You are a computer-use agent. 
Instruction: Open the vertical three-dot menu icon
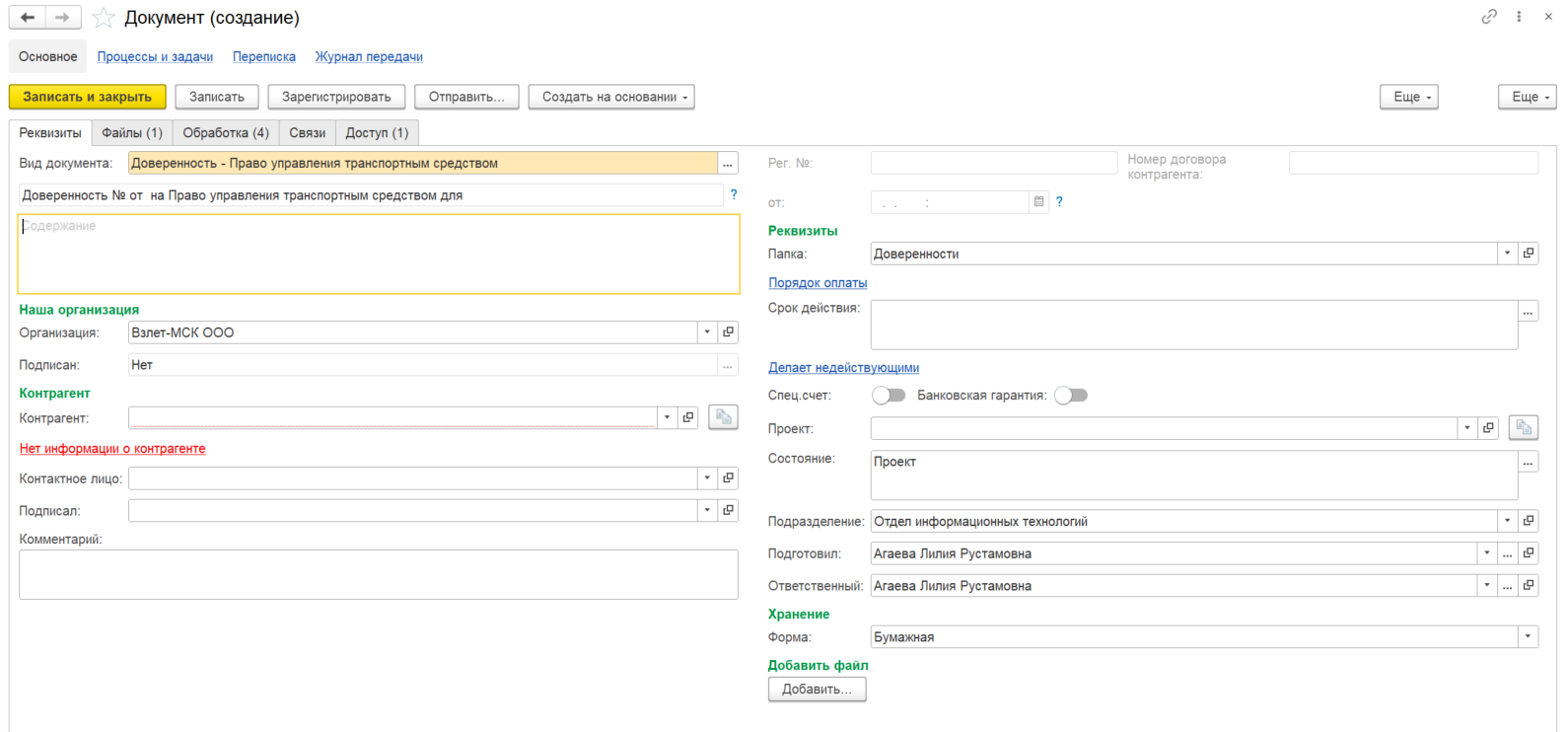[x=1519, y=16]
